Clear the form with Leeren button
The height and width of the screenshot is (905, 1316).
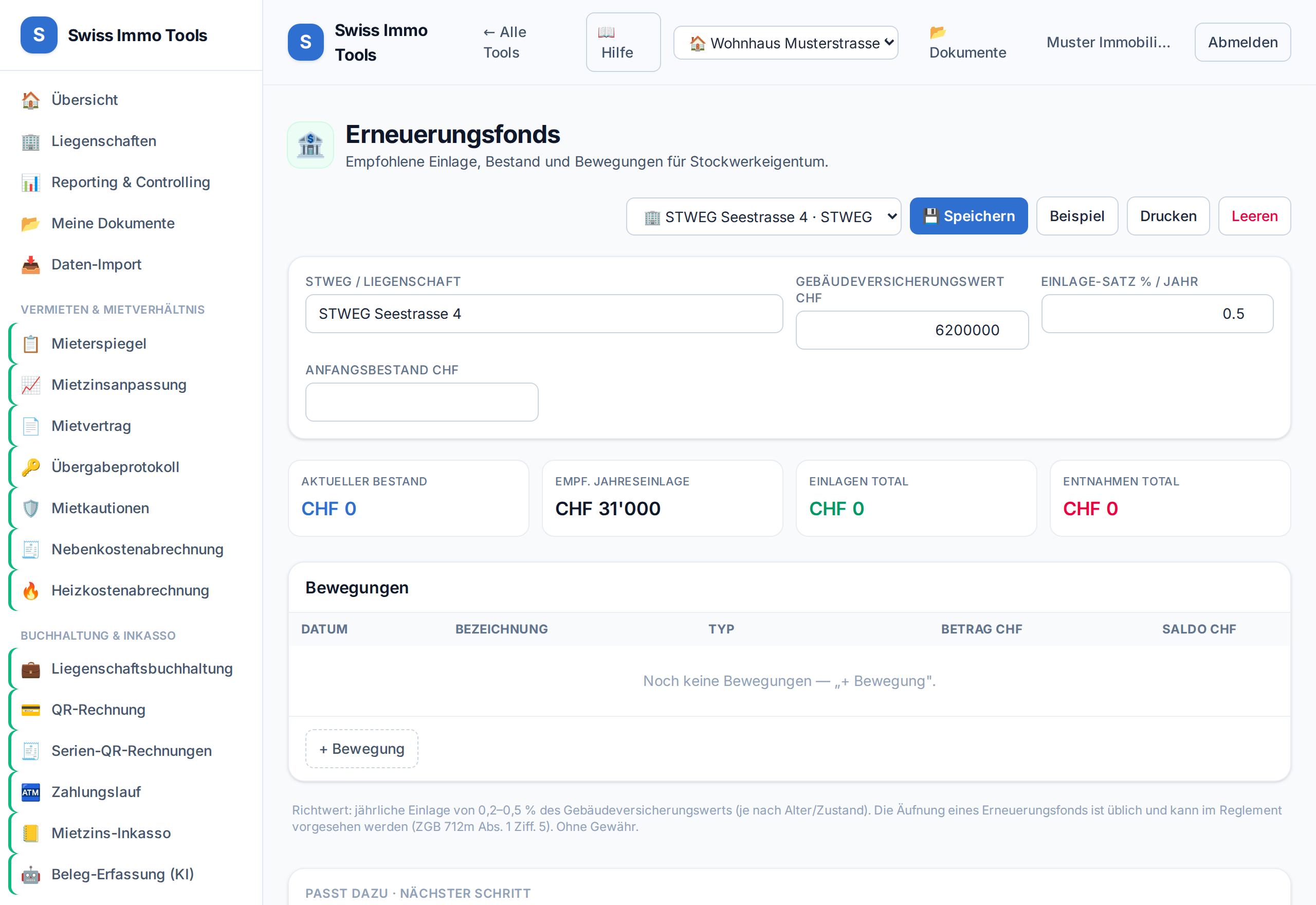pos(1254,216)
